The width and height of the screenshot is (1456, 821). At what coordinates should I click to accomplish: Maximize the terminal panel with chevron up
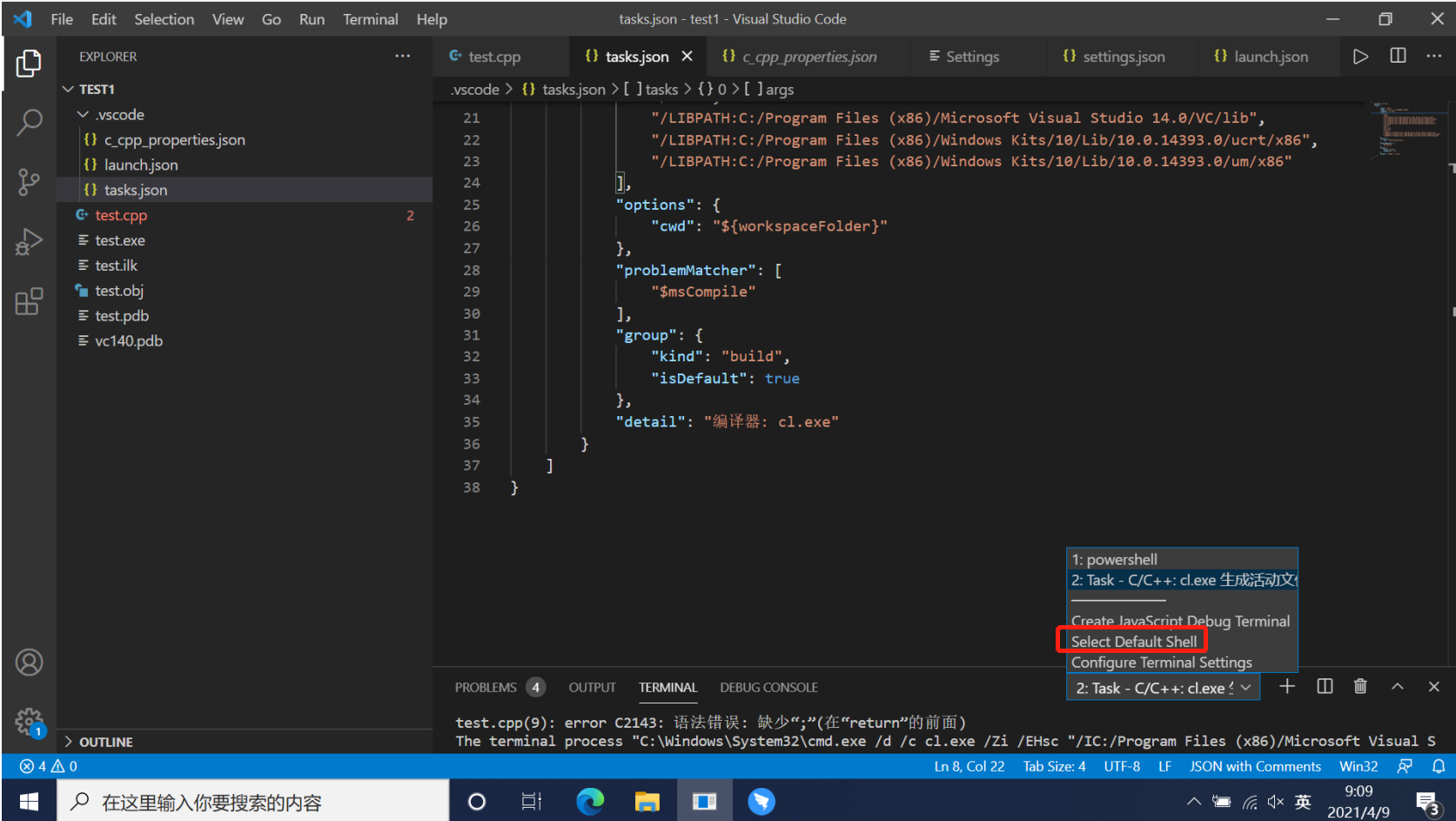[x=1397, y=686]
